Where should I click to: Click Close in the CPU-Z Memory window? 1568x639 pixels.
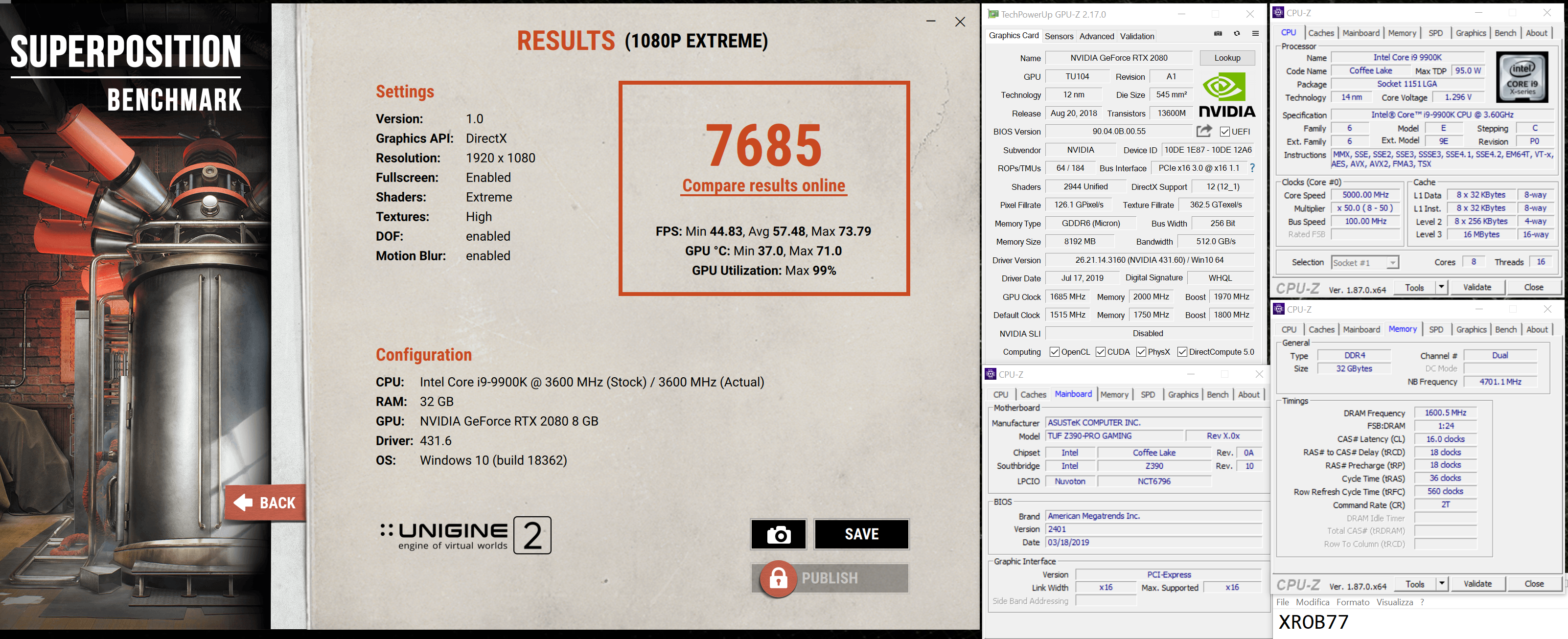pos(1534,584)
